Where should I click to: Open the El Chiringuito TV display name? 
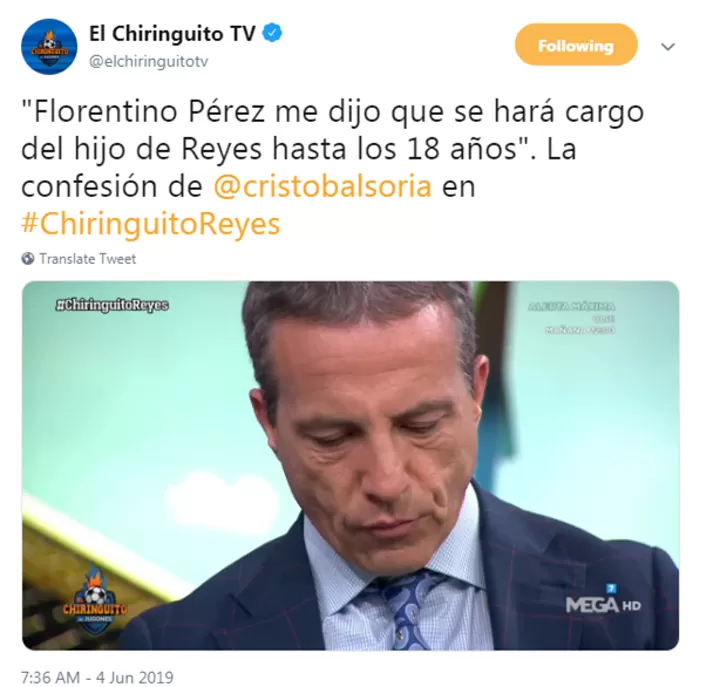pos(172,34)
